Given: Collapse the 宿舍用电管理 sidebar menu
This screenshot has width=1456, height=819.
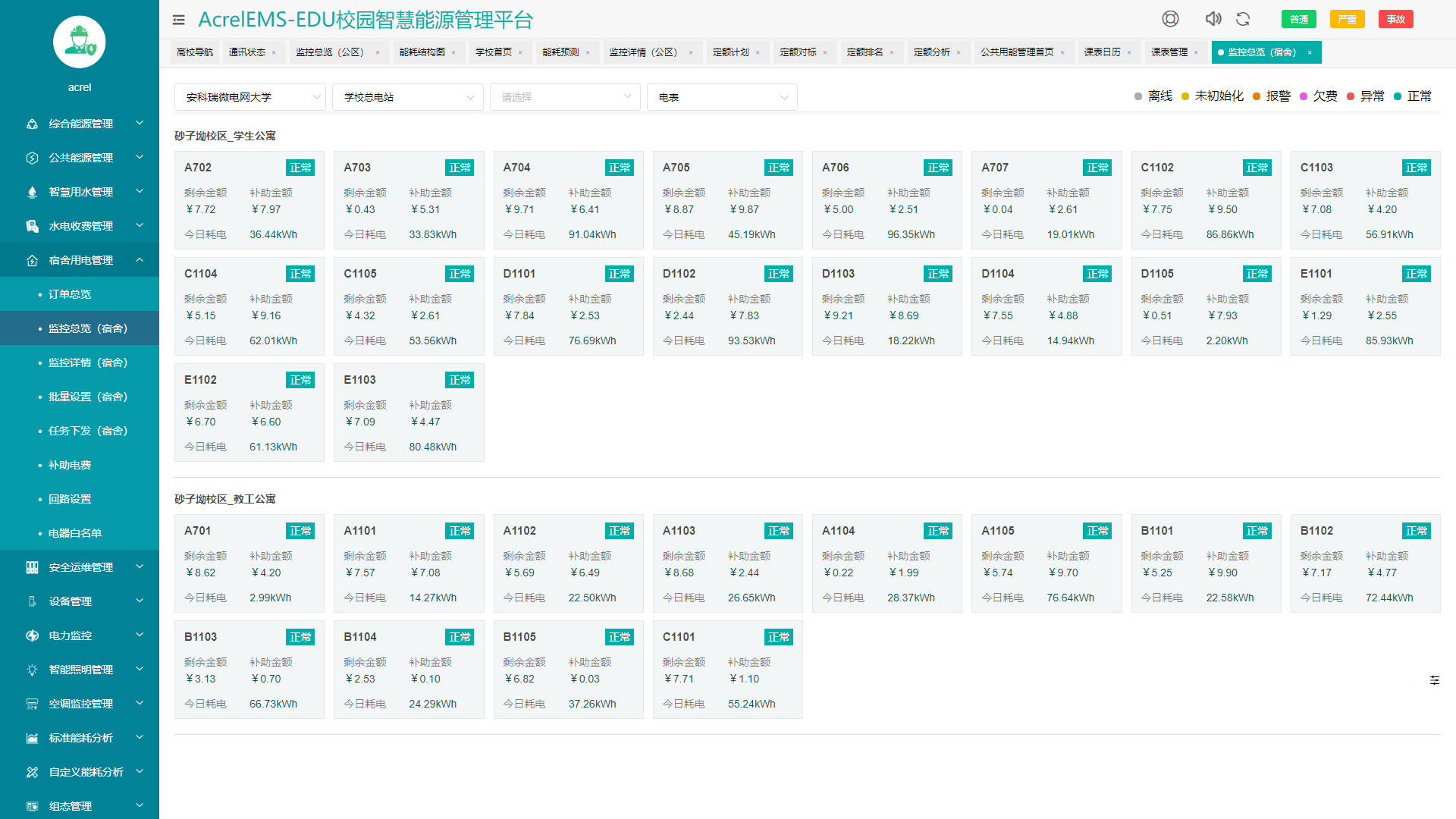Looking at the screenshot, I should [80, 260].
